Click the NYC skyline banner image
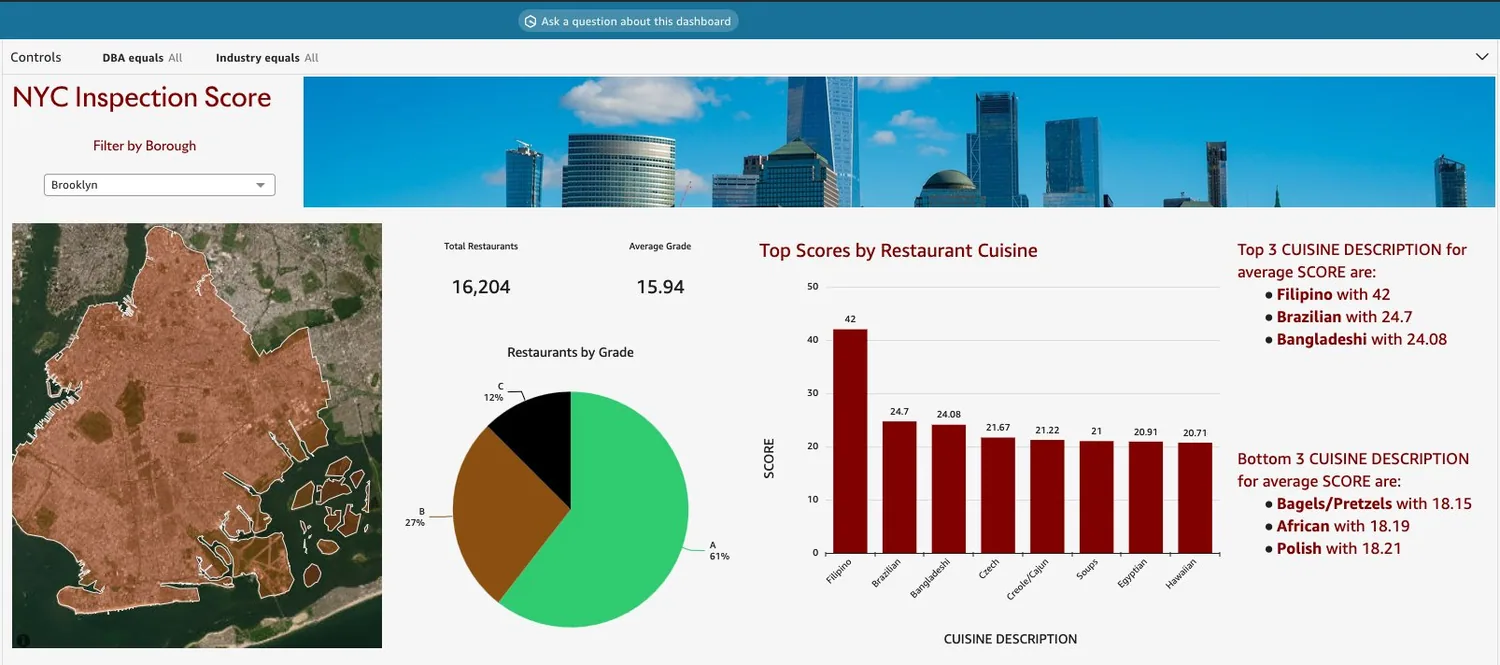This screenshot has height=665, width=1500. 899,142
